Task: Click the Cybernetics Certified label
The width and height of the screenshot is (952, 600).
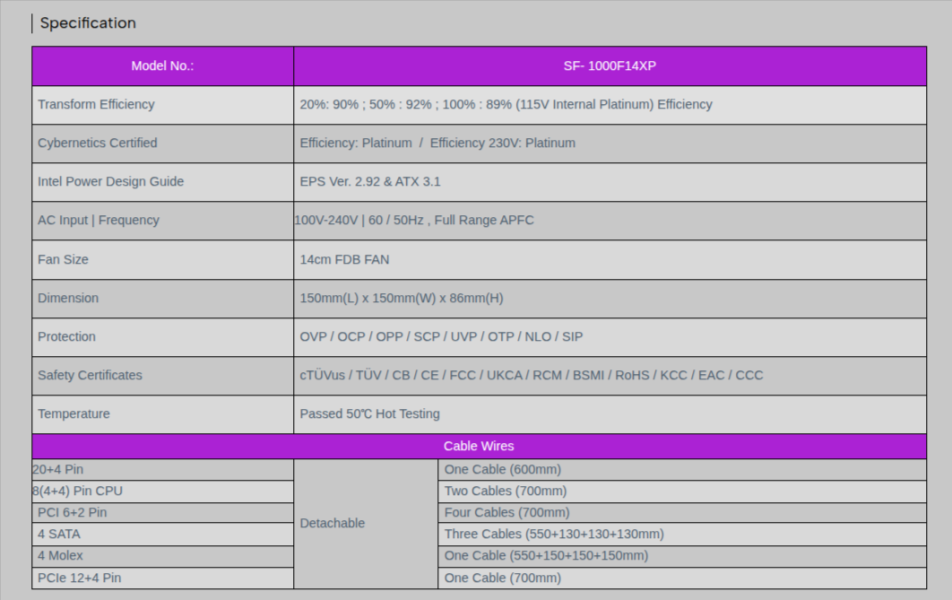Action: click(97, 143)
